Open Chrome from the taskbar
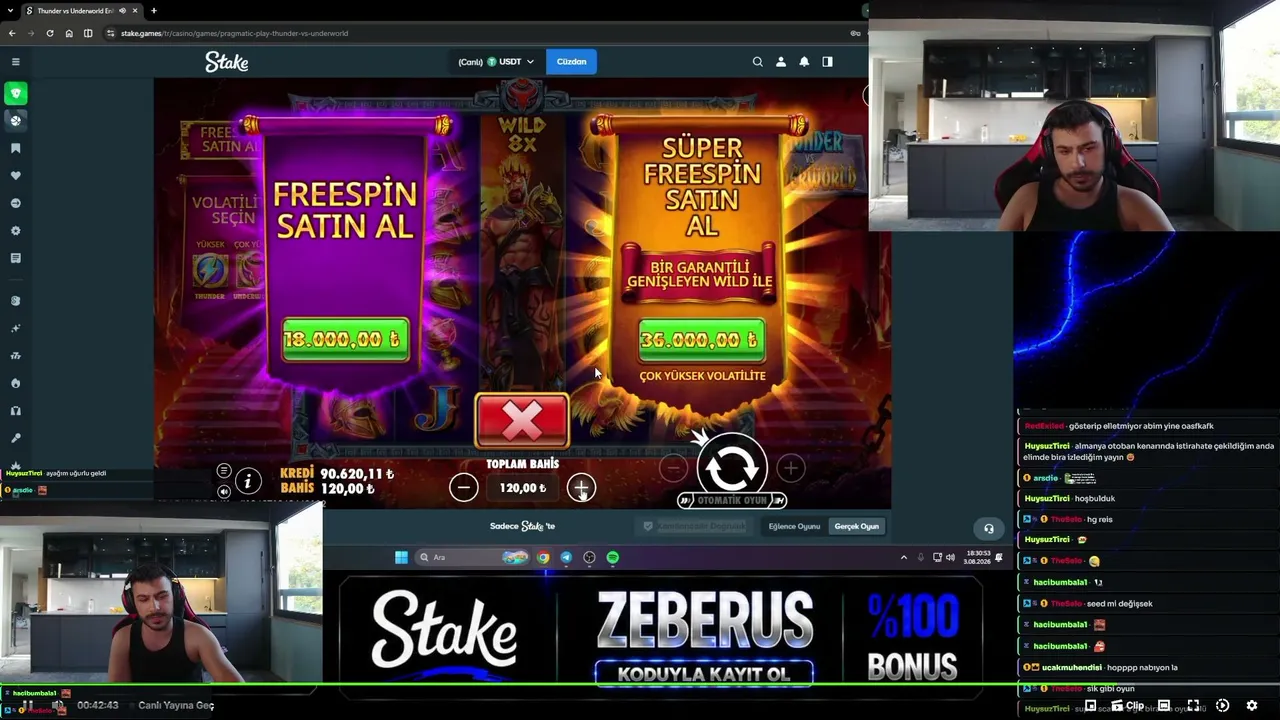 (x=543, y=558)
